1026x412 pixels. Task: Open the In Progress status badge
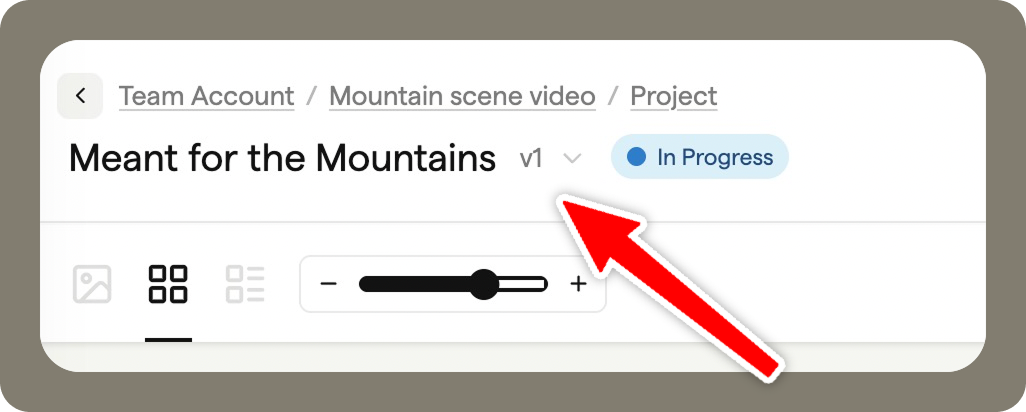[x=700, y=157]
